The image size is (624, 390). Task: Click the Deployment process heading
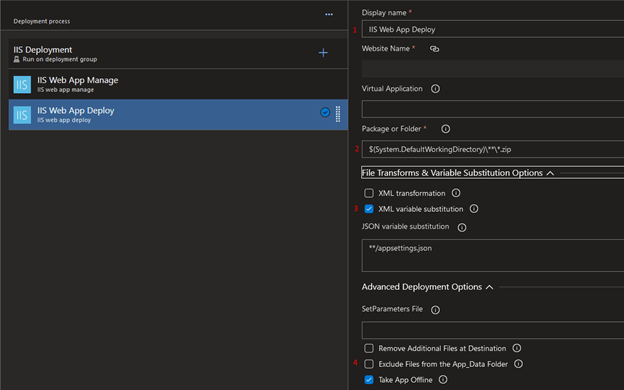point(42,21)
